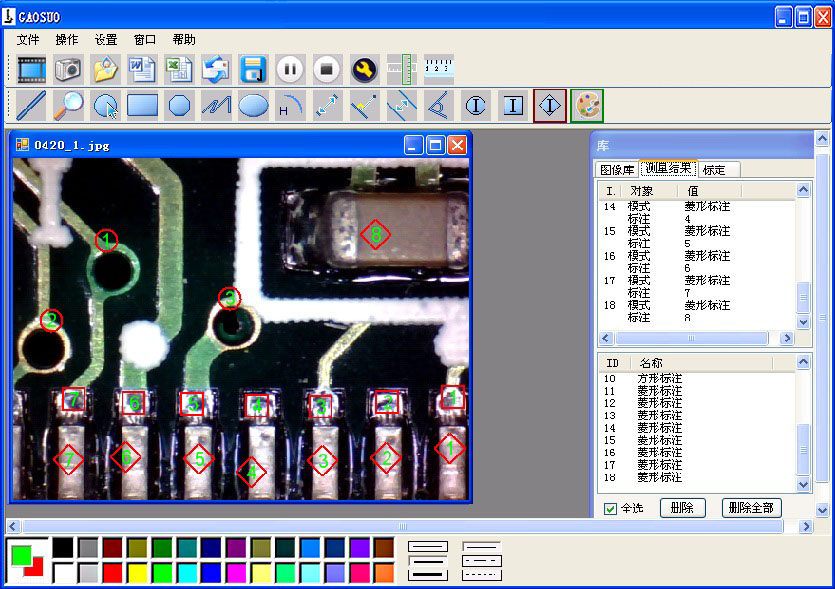Export results to Excel icon
This screenshot has height=589, width=835.
(179, 69)
